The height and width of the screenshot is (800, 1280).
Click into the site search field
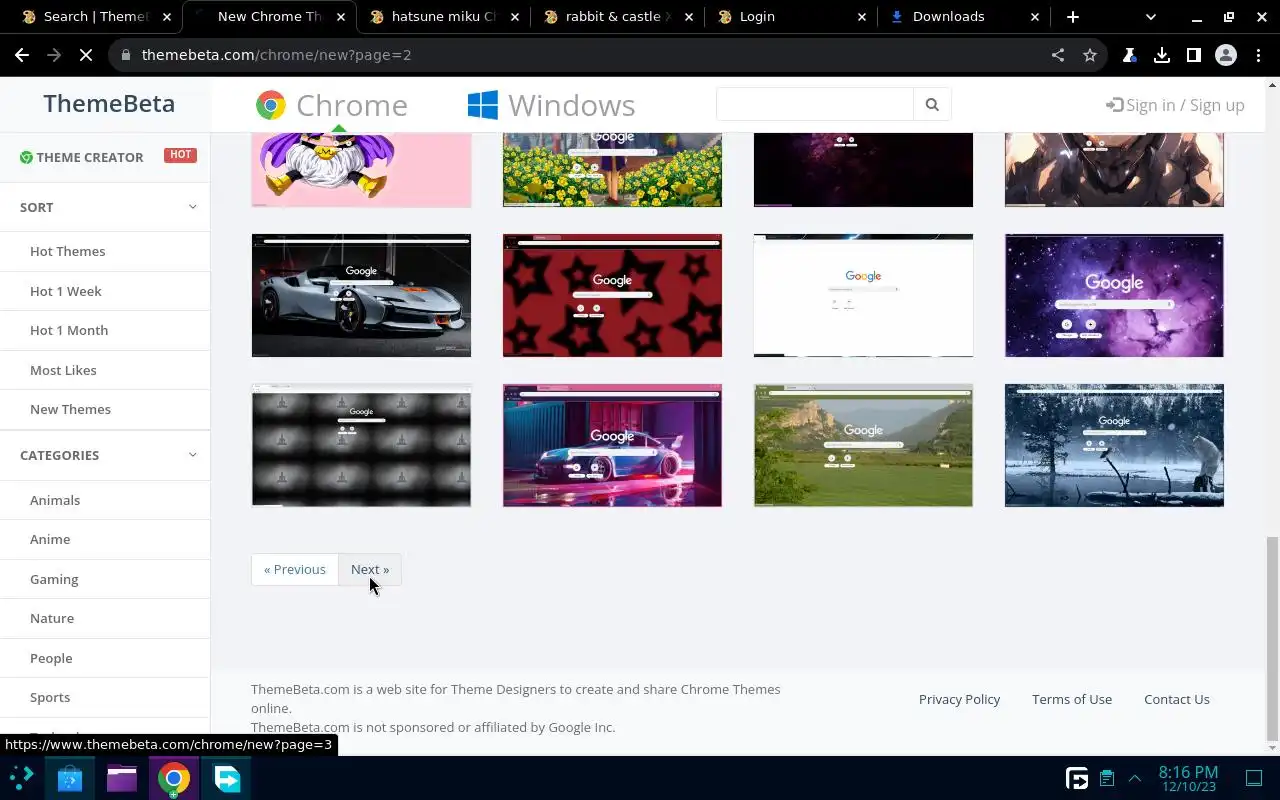815,104
